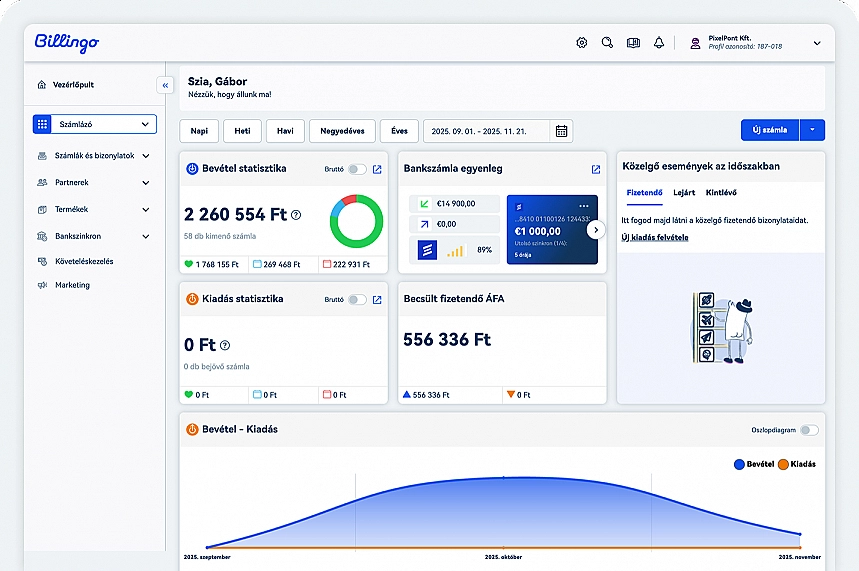859x571 pixels.
Task: Enable the Oszlopdiagram toggle
Action: [808, 430]
